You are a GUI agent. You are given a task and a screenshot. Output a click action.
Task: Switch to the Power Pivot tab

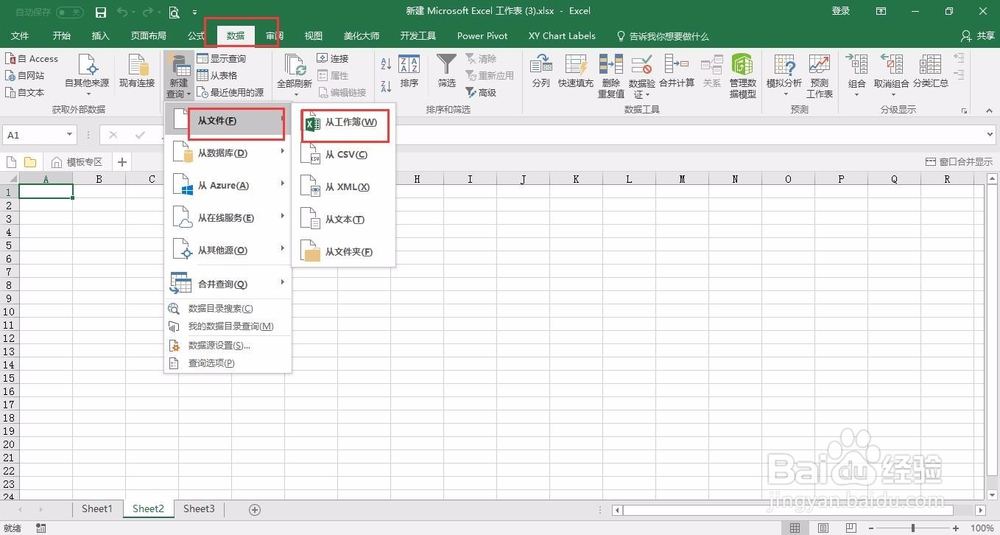coord(482,36)
